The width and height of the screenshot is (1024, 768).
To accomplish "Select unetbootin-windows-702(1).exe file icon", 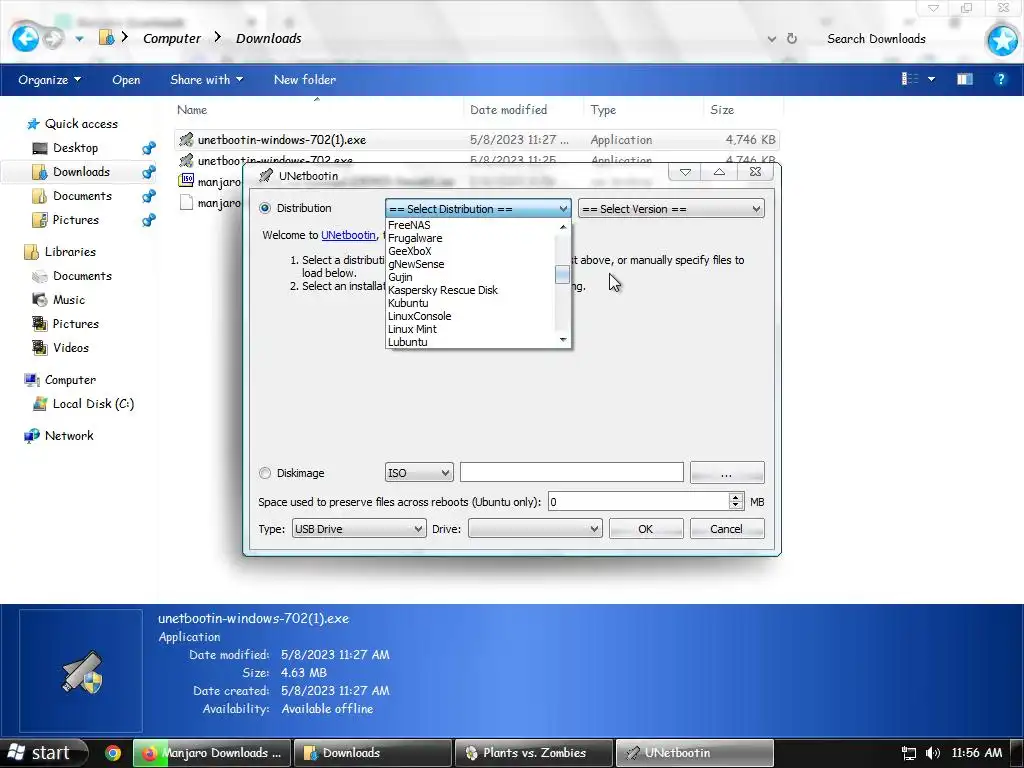I will tap(186, 139).
